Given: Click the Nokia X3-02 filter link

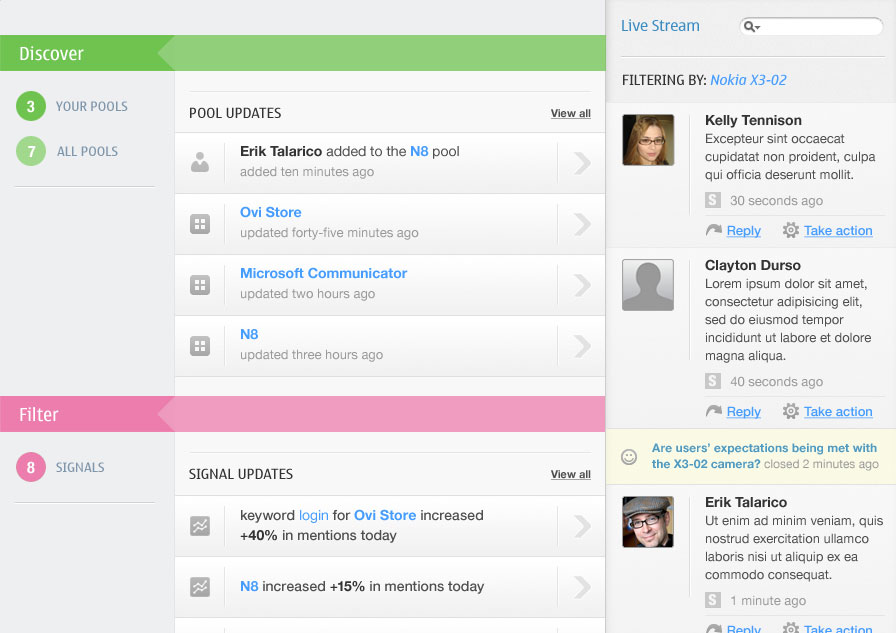Looking at the screenshot, I should pos(748,80).
